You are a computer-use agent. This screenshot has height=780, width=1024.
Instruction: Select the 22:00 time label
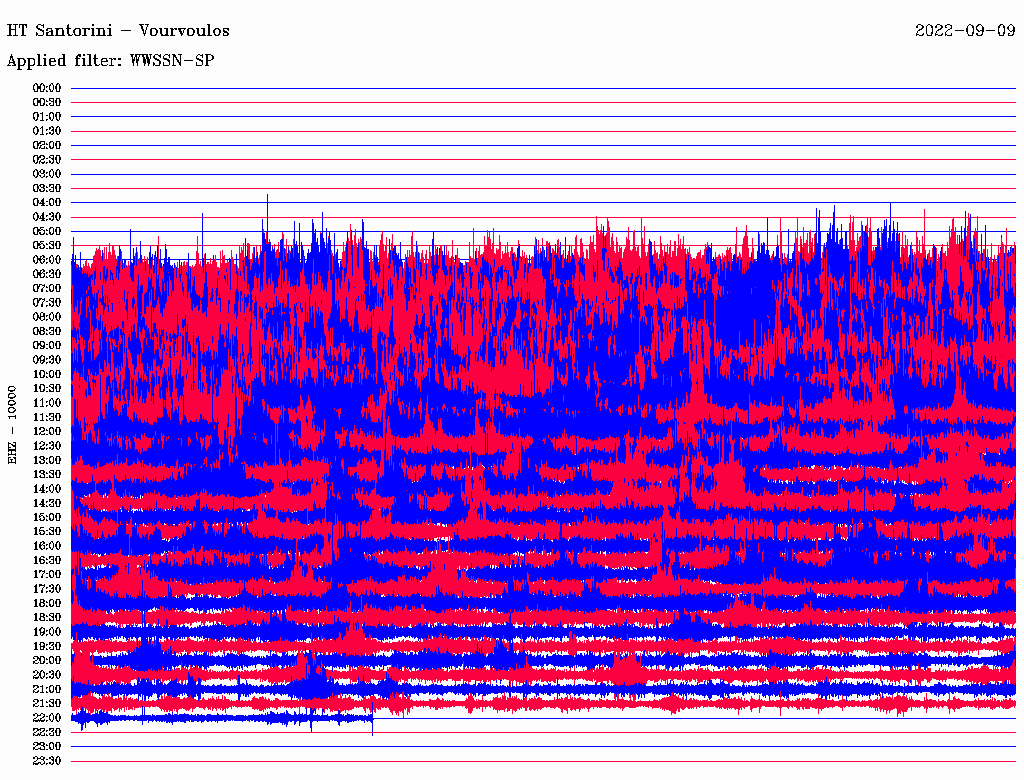pos(47,718)
